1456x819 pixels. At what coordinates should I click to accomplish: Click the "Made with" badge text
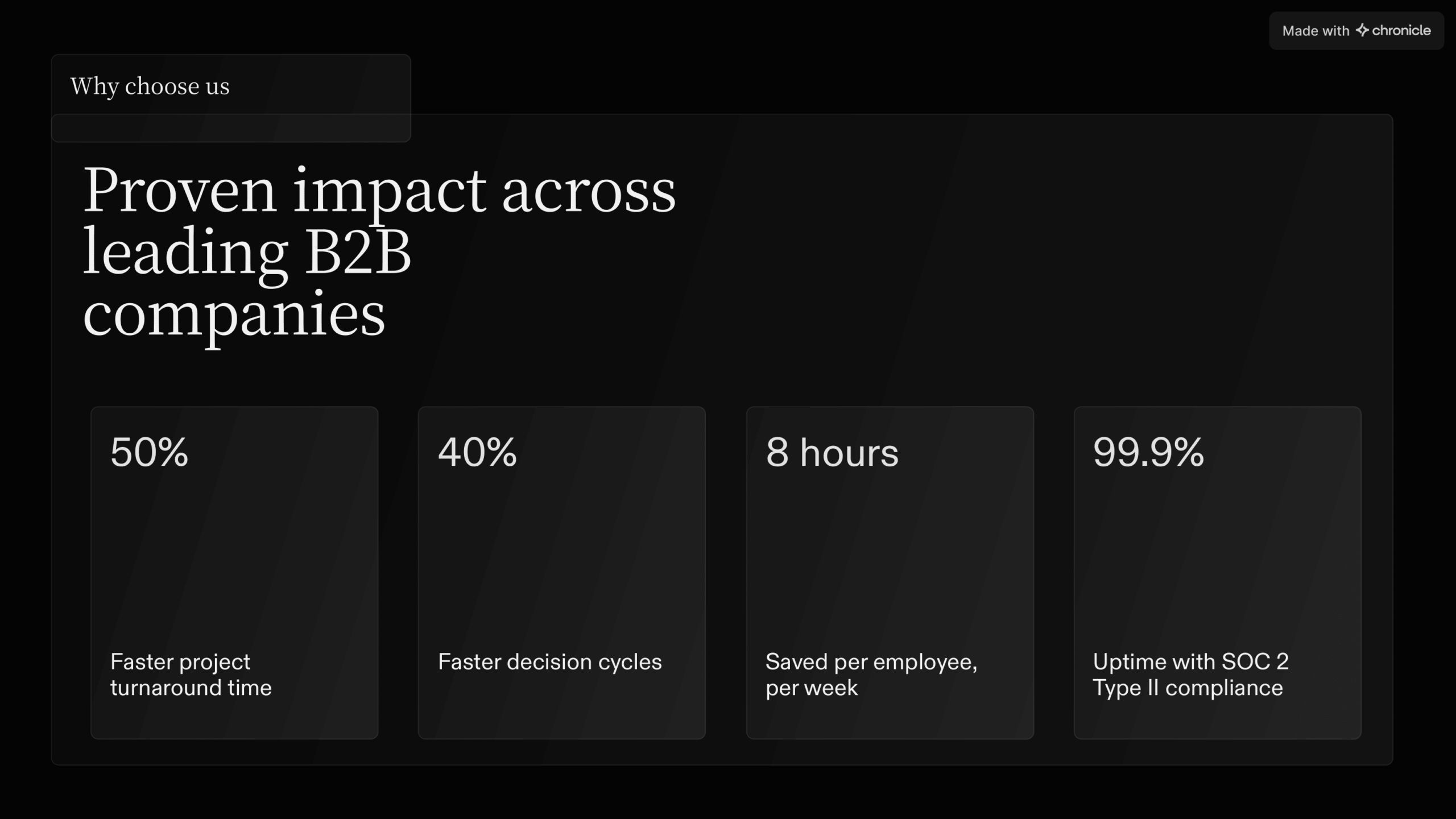pos(1316,31)
